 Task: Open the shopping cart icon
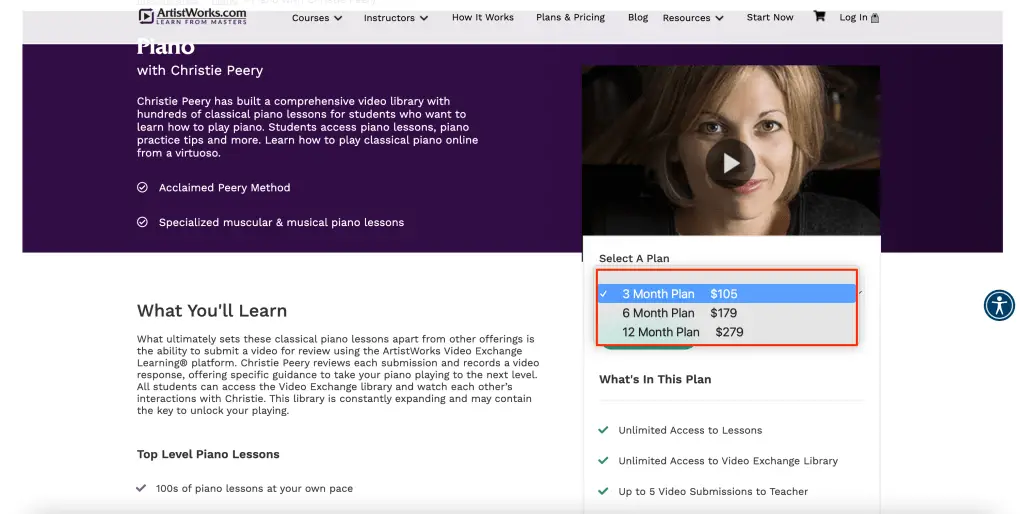tap(819, 16)
